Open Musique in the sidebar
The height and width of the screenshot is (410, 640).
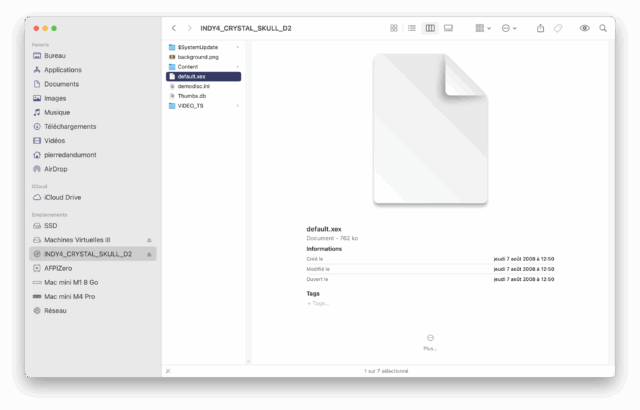(x=93, y=112)
